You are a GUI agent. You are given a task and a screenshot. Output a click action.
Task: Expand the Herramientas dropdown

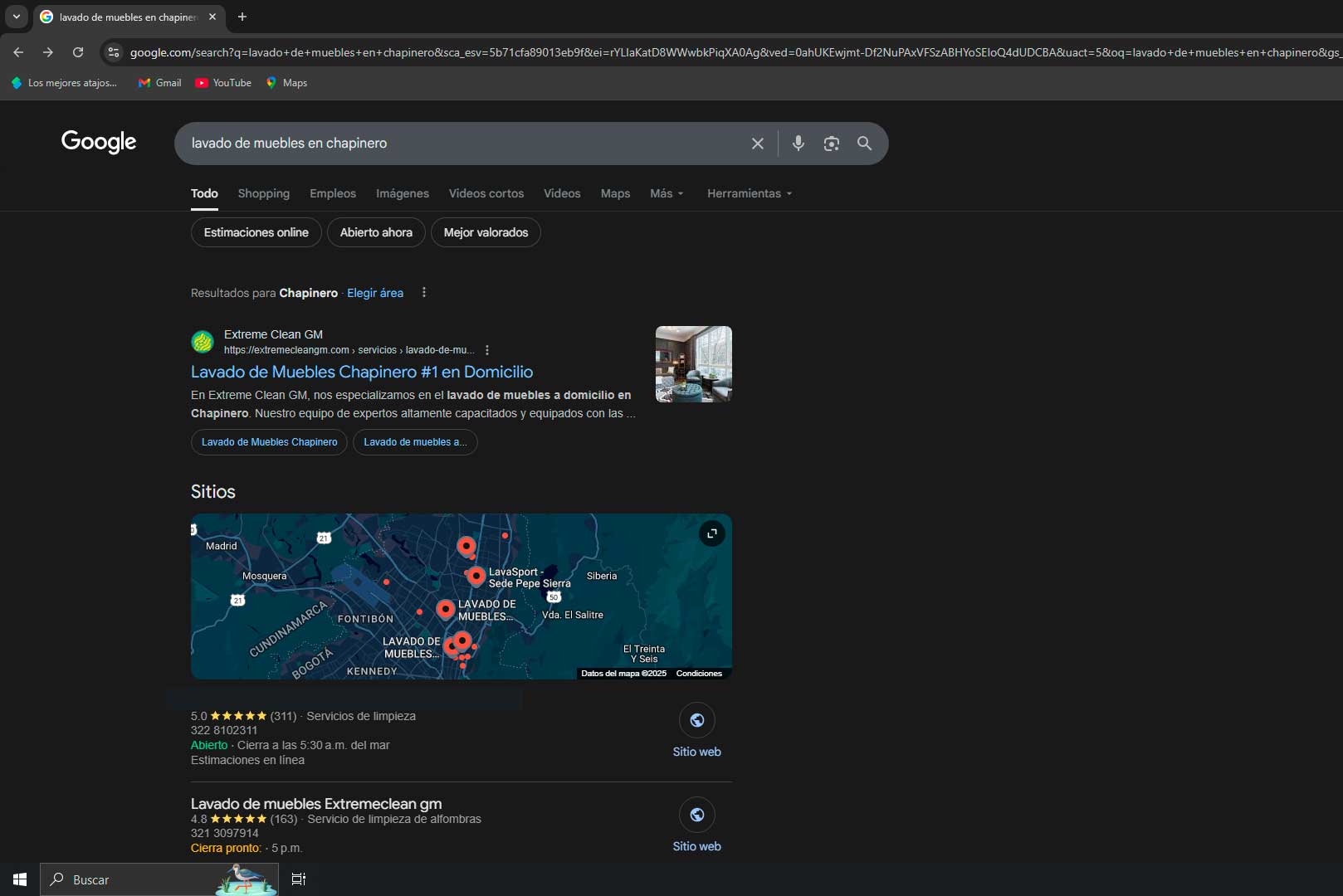pyautogui.click(x=750, y=193)
